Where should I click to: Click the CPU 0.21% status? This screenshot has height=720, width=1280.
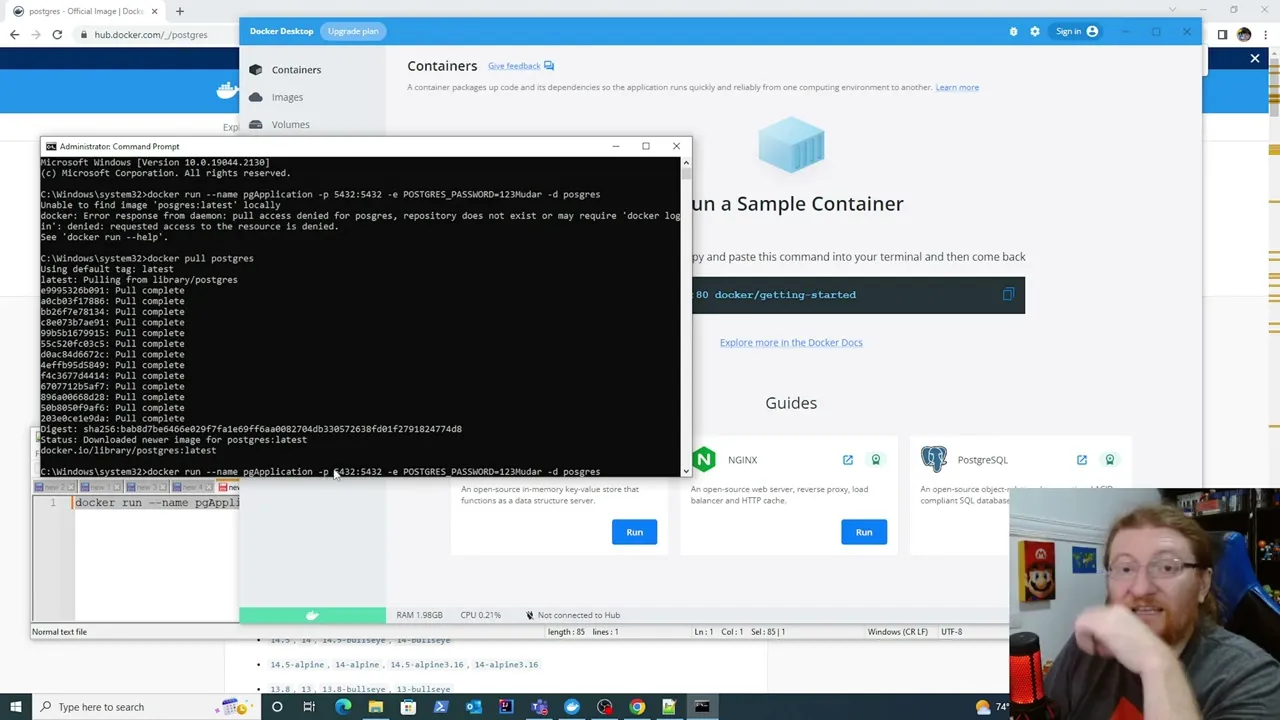(480, 615)
